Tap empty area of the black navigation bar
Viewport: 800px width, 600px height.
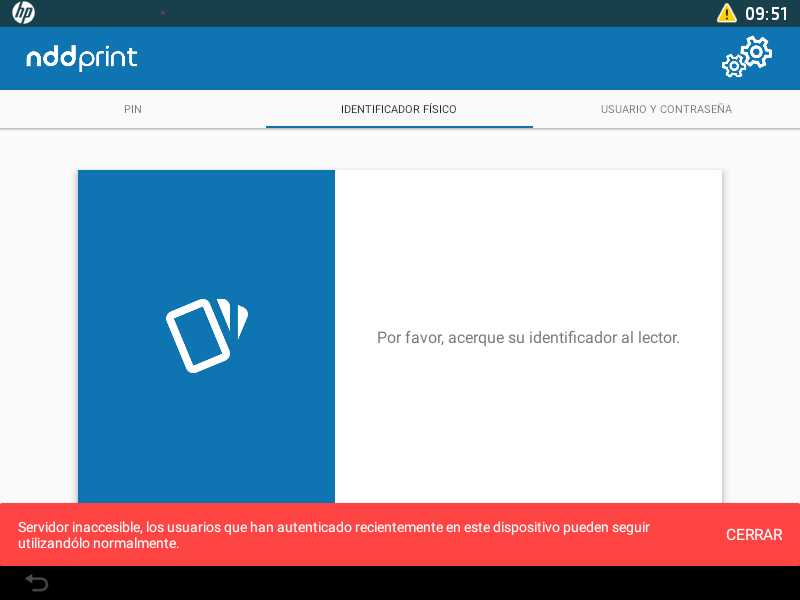[400, 583]
